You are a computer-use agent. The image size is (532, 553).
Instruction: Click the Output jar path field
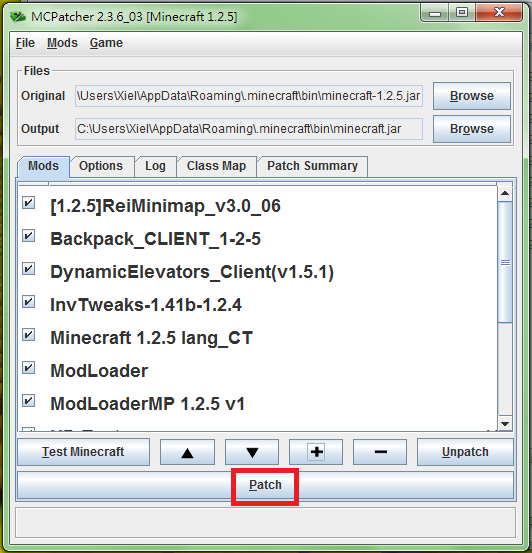click(x=249, y=129)
